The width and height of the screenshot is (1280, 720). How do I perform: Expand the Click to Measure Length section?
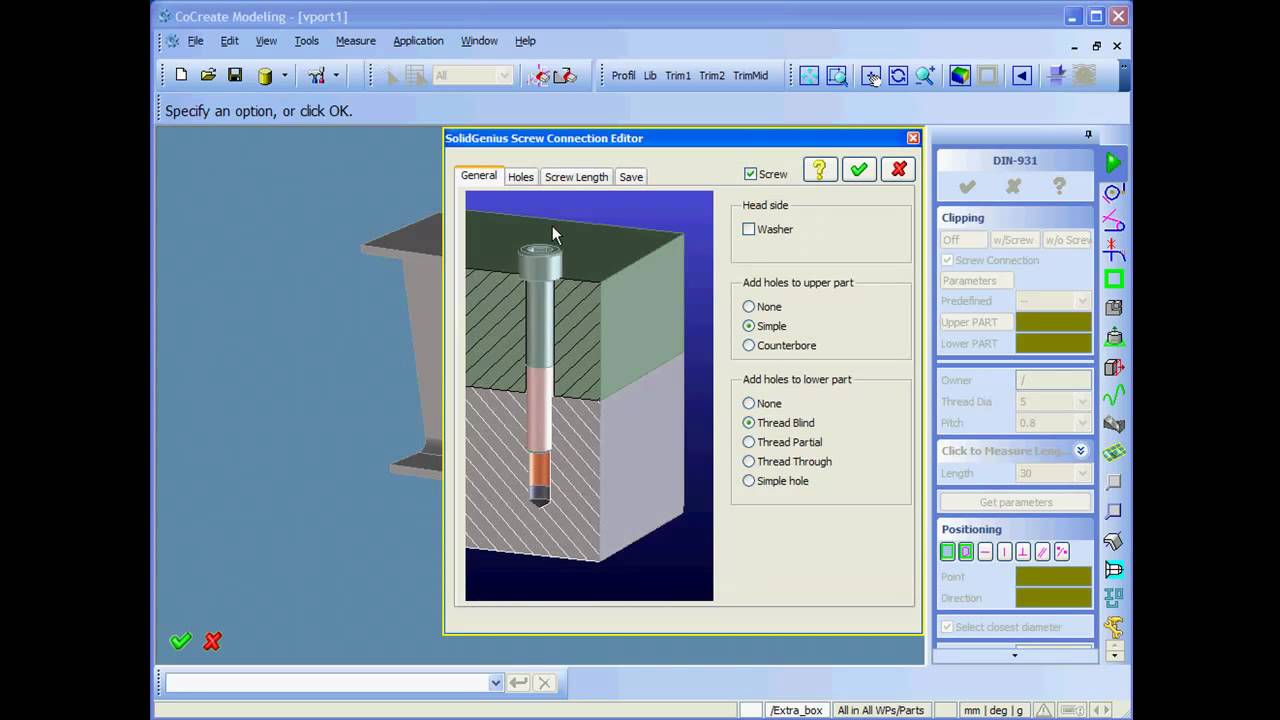1080,451
